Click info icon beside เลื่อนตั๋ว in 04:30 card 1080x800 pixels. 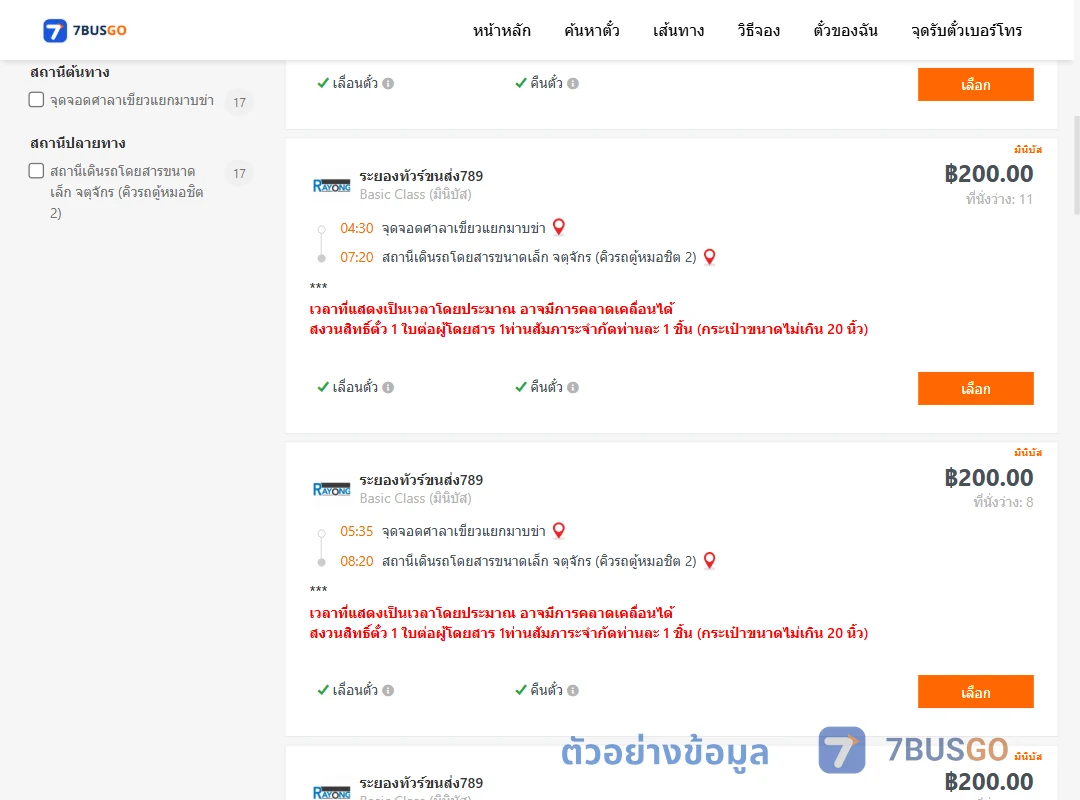tap(388, 387)
